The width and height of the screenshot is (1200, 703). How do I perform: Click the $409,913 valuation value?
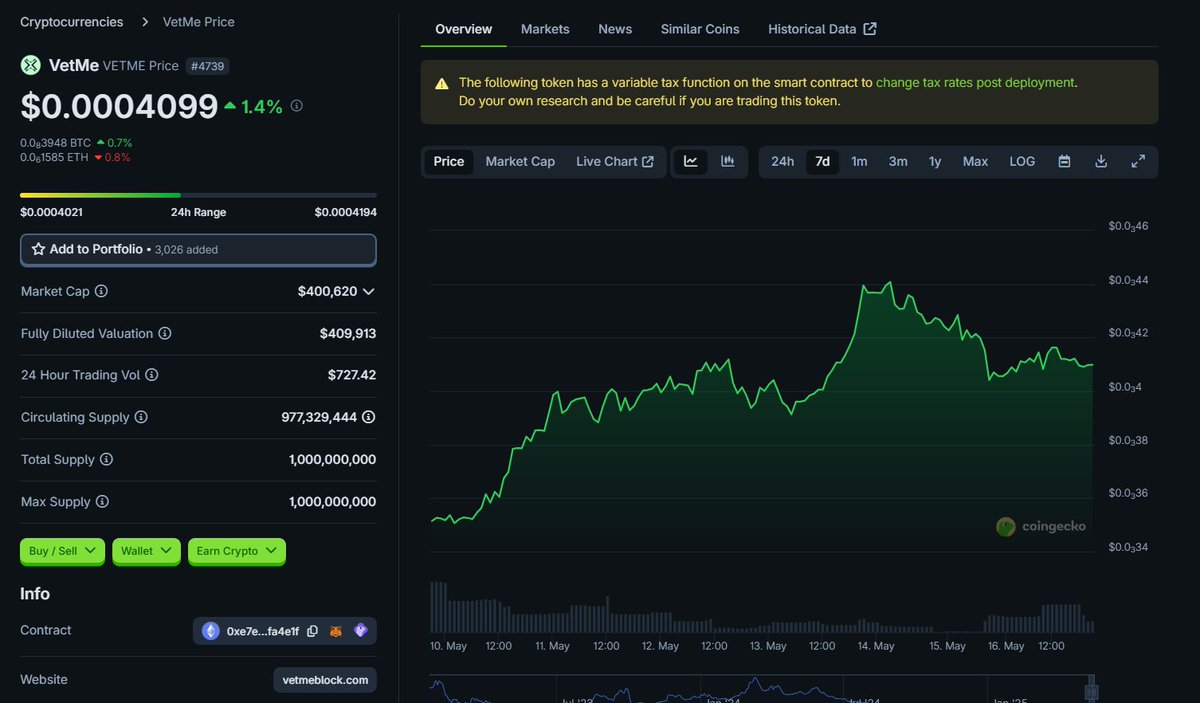348,333
